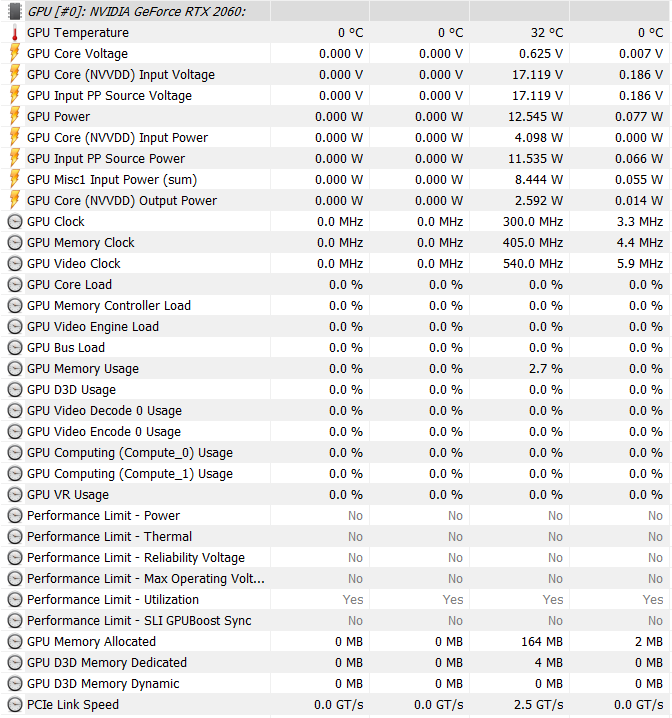
Task: Click the 4.098 W NVVDD input power value
Action: tap(539, 138)
